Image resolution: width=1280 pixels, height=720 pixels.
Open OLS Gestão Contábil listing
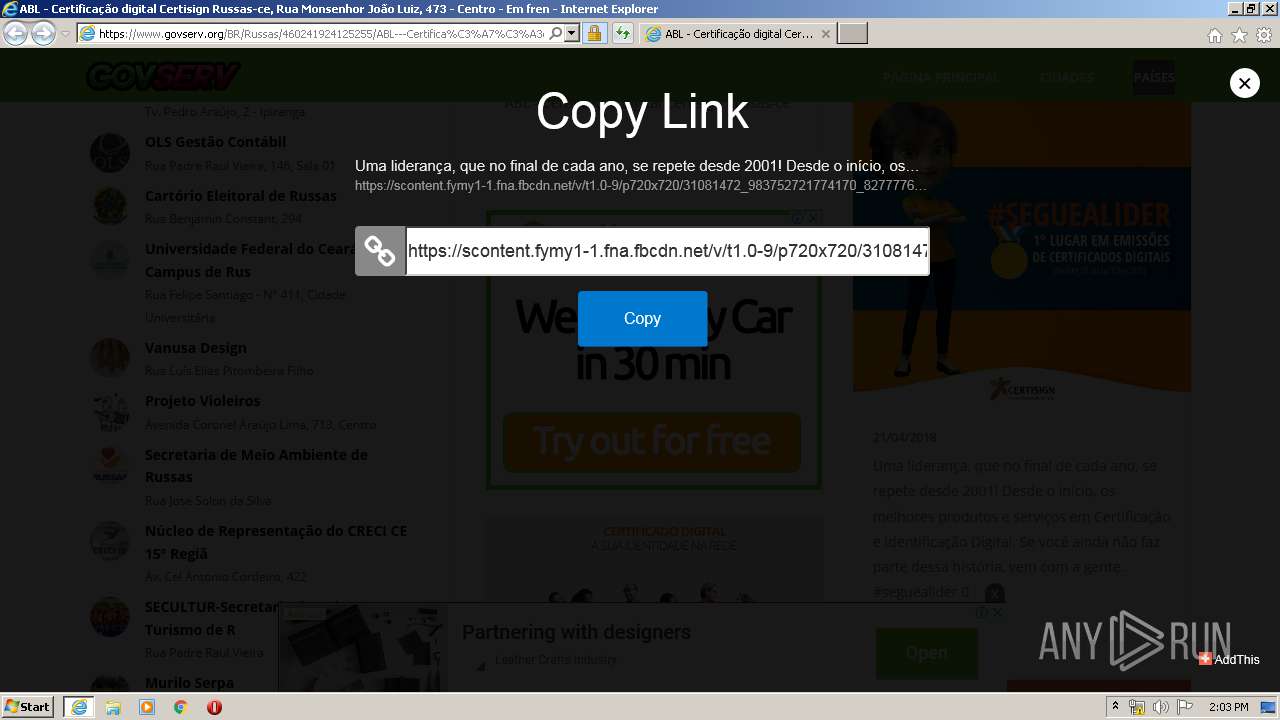click(x=215, y=142)
